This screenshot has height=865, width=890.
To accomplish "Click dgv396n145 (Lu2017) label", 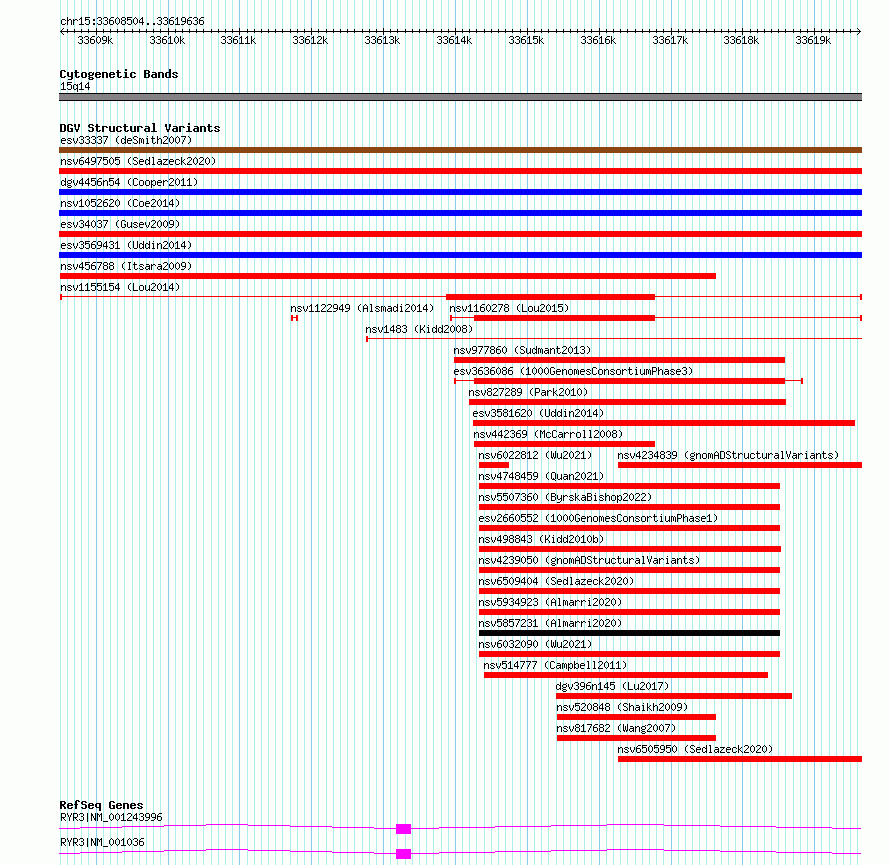I will (612, 686).
